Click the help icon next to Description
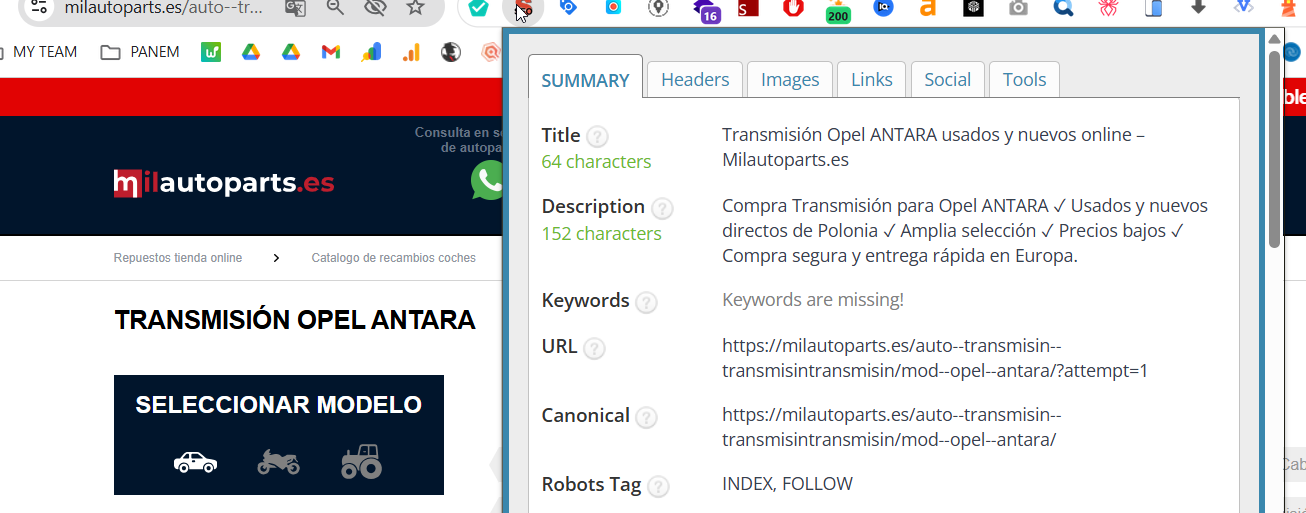1306x513 pixels. tap(662, 209)
